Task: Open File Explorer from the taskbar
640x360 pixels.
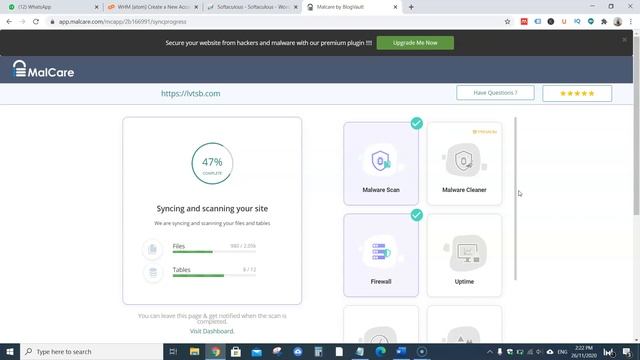Action: click(x=194, y=351)
